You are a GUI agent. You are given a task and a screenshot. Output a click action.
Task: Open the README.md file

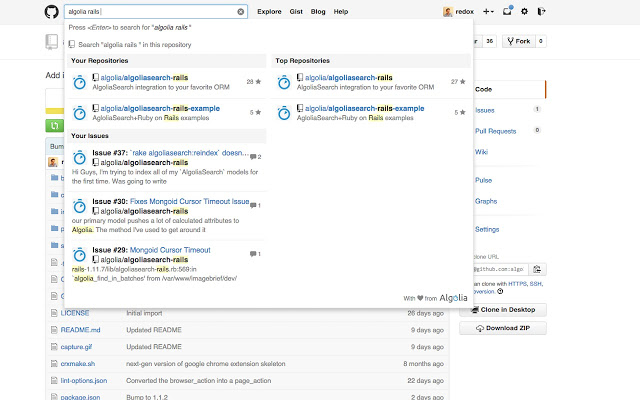point(80,330)
